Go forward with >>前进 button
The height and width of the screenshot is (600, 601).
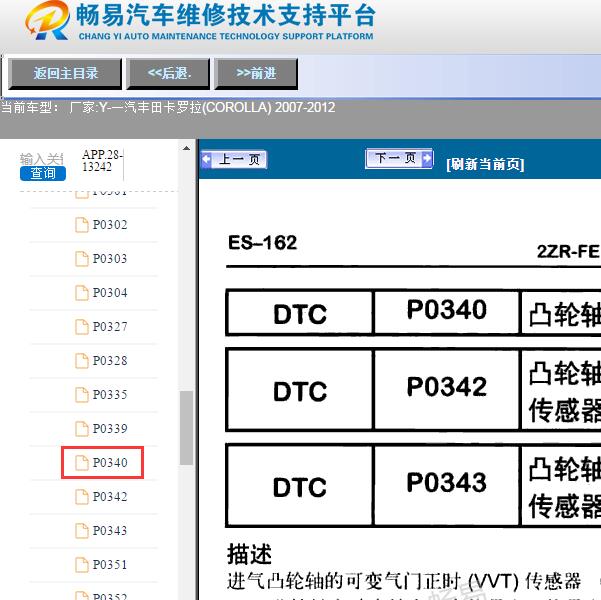[x=256, y=74]
